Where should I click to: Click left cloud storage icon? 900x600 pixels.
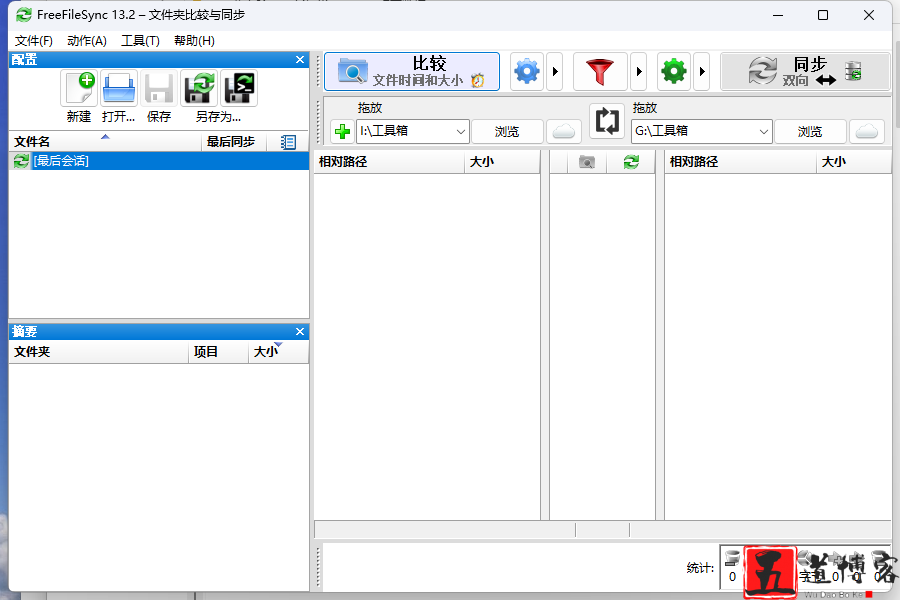[x=564, y=131]
